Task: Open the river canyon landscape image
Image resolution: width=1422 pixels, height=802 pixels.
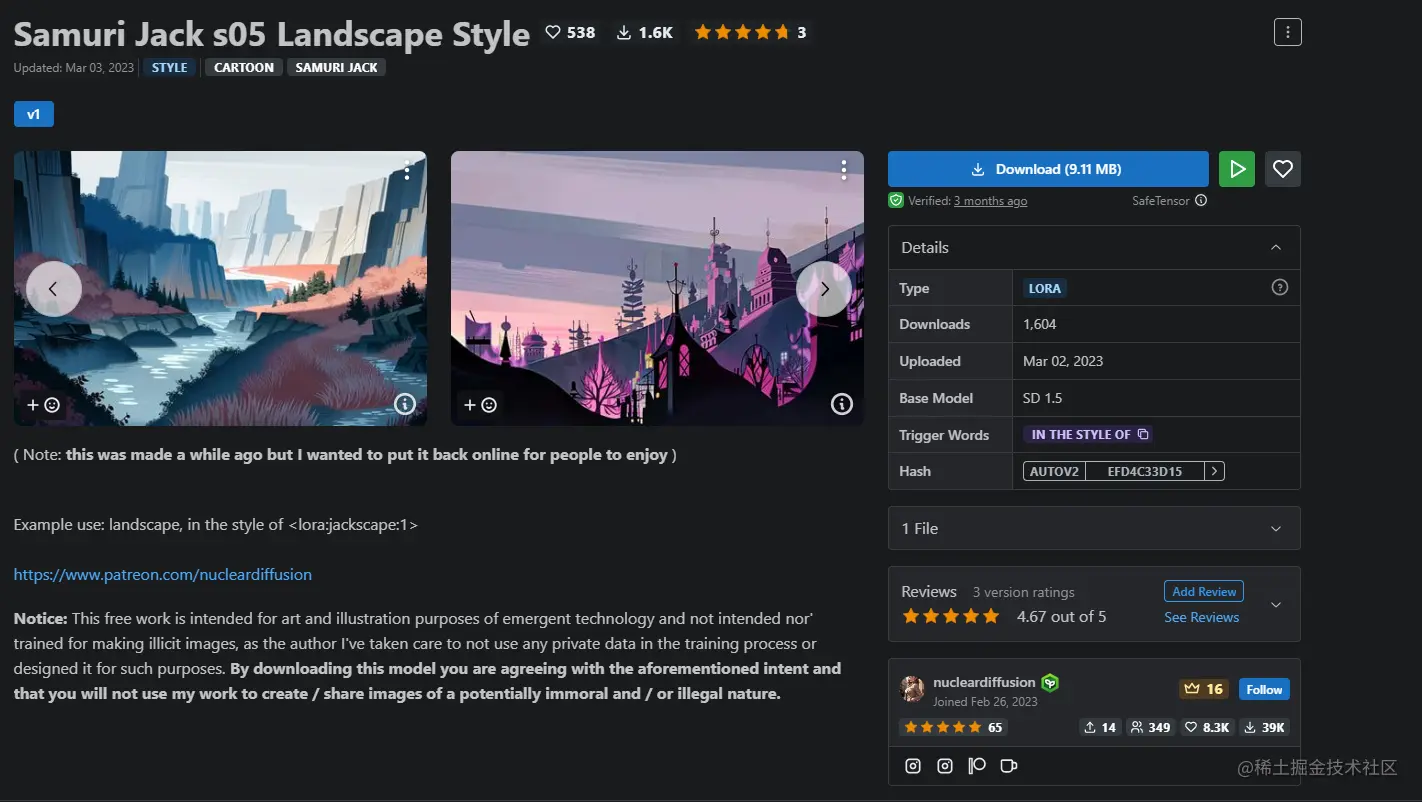Action: [x=220, y=288]
